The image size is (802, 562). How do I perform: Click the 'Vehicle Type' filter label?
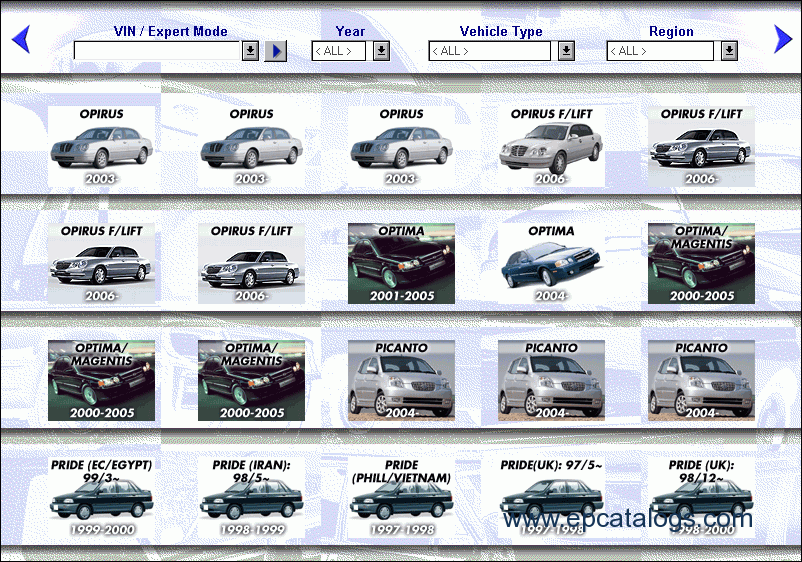pyautogui.click(x=501, y=31)
